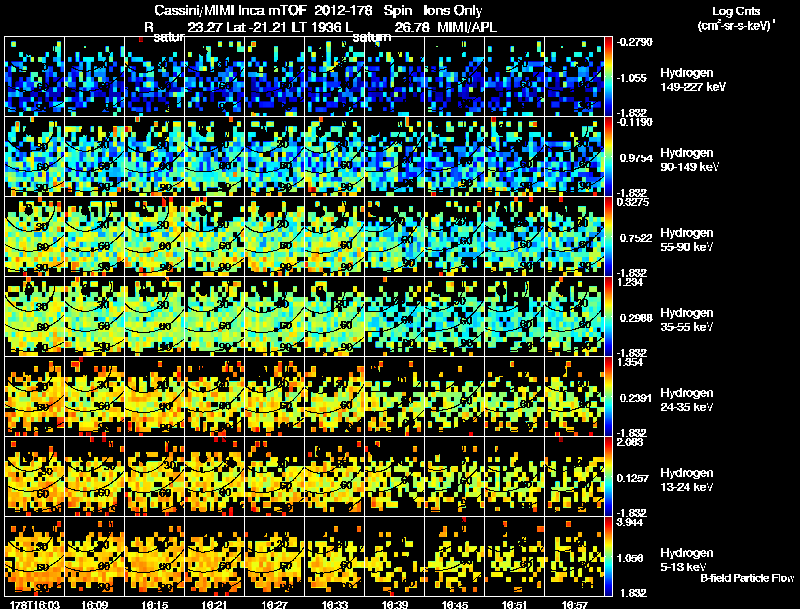Image resolution: width=800 pixels, height=609 pixels.
Task: Click the MIMI/APL label in the header
Action: pyautogui.click(x=467, y=28)
